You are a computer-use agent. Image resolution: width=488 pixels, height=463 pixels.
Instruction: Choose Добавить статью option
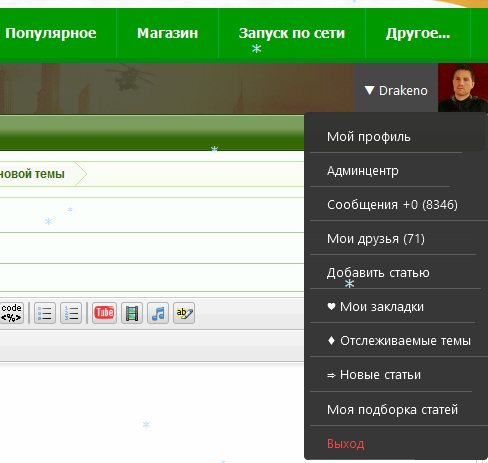(378, 273)
